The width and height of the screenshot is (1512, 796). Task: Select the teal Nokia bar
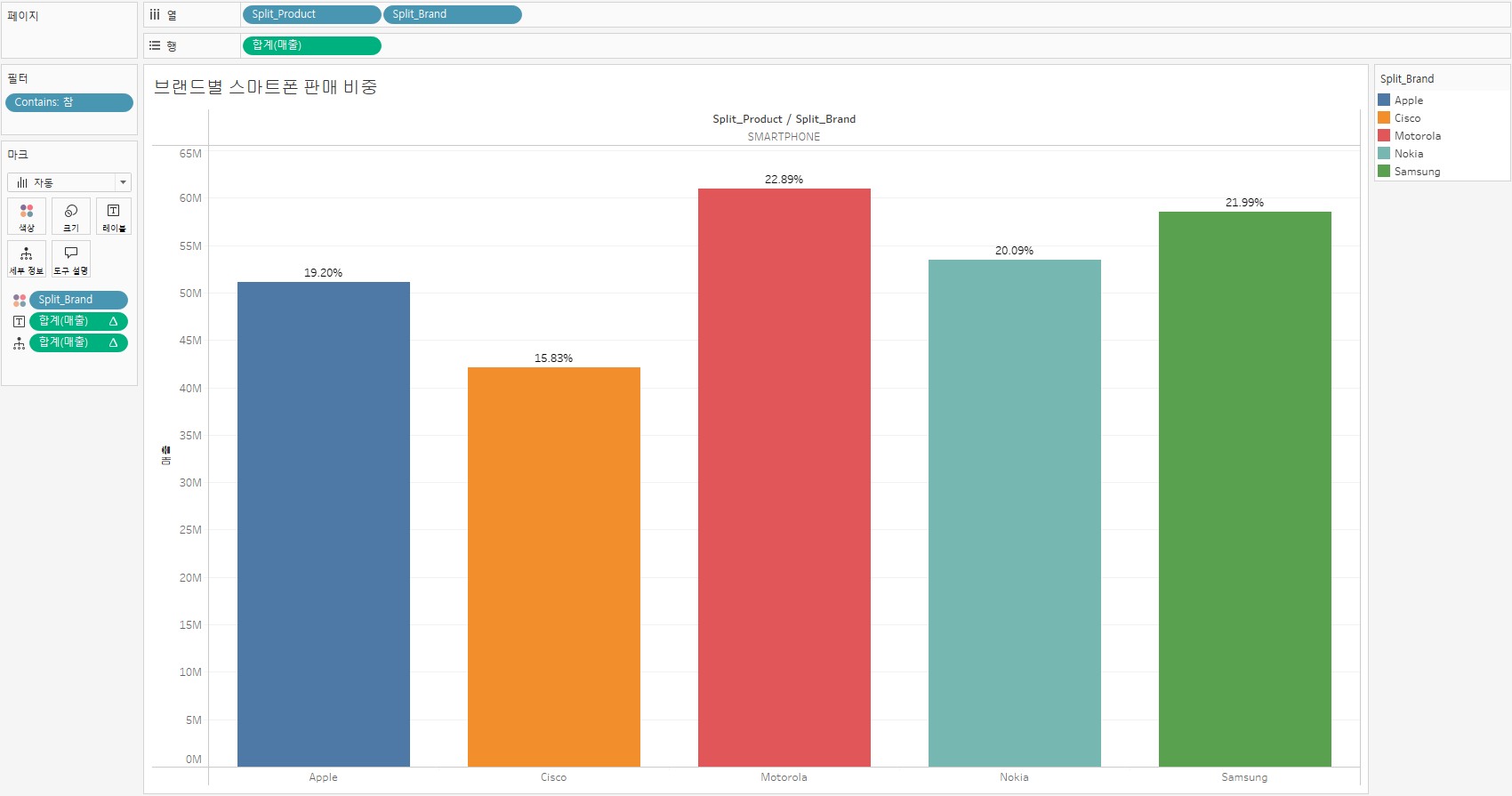click(1015, 513)
